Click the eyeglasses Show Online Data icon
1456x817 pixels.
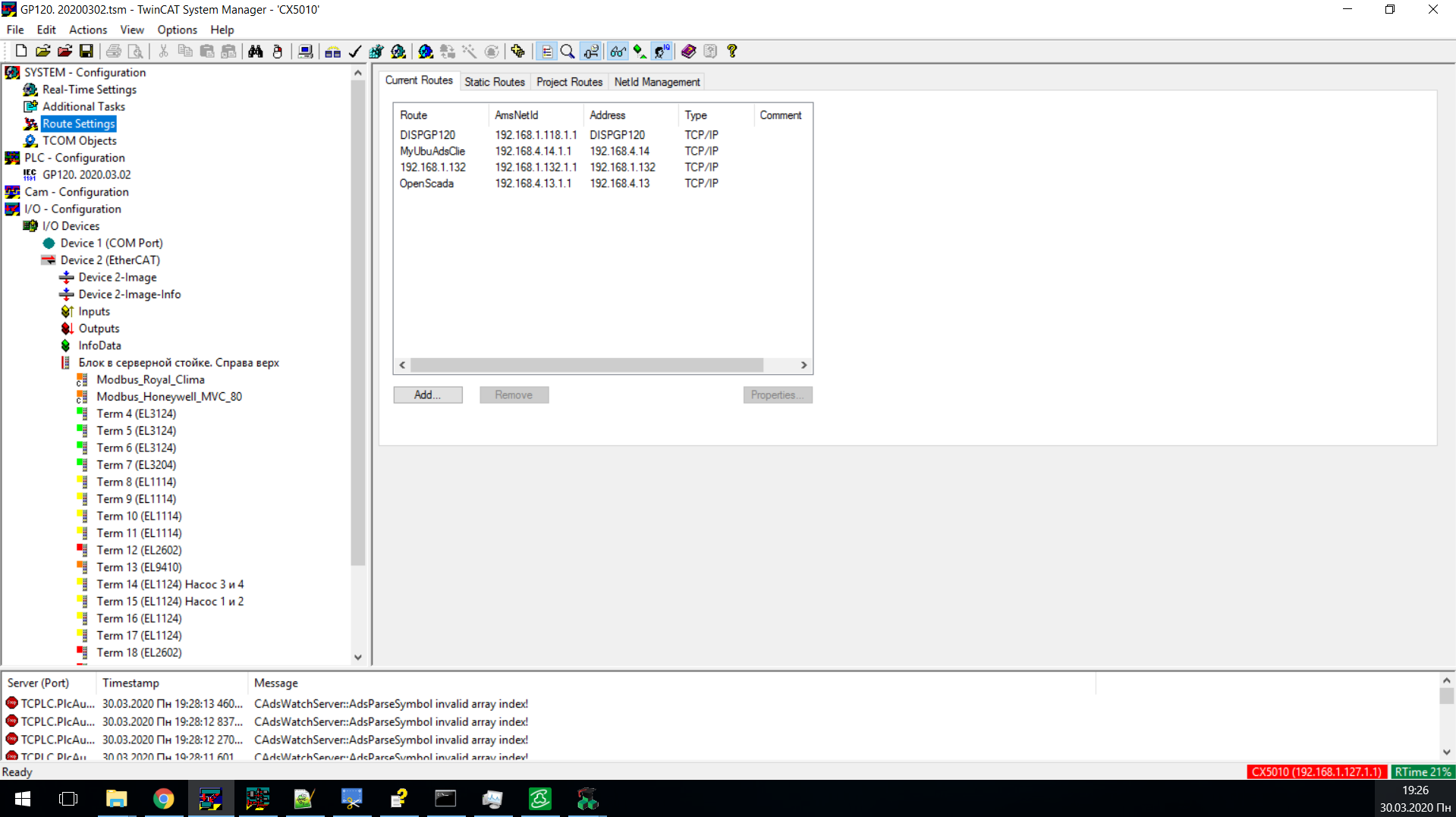[618, 52]
